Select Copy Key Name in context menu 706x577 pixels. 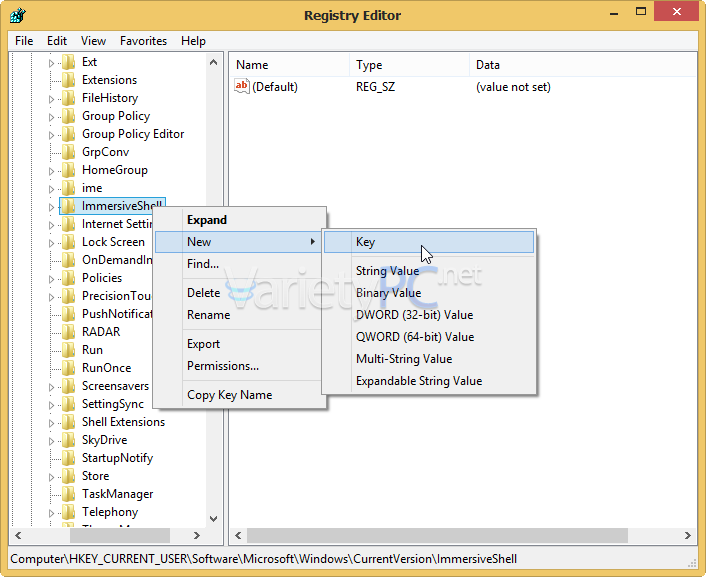click(239, 395)
